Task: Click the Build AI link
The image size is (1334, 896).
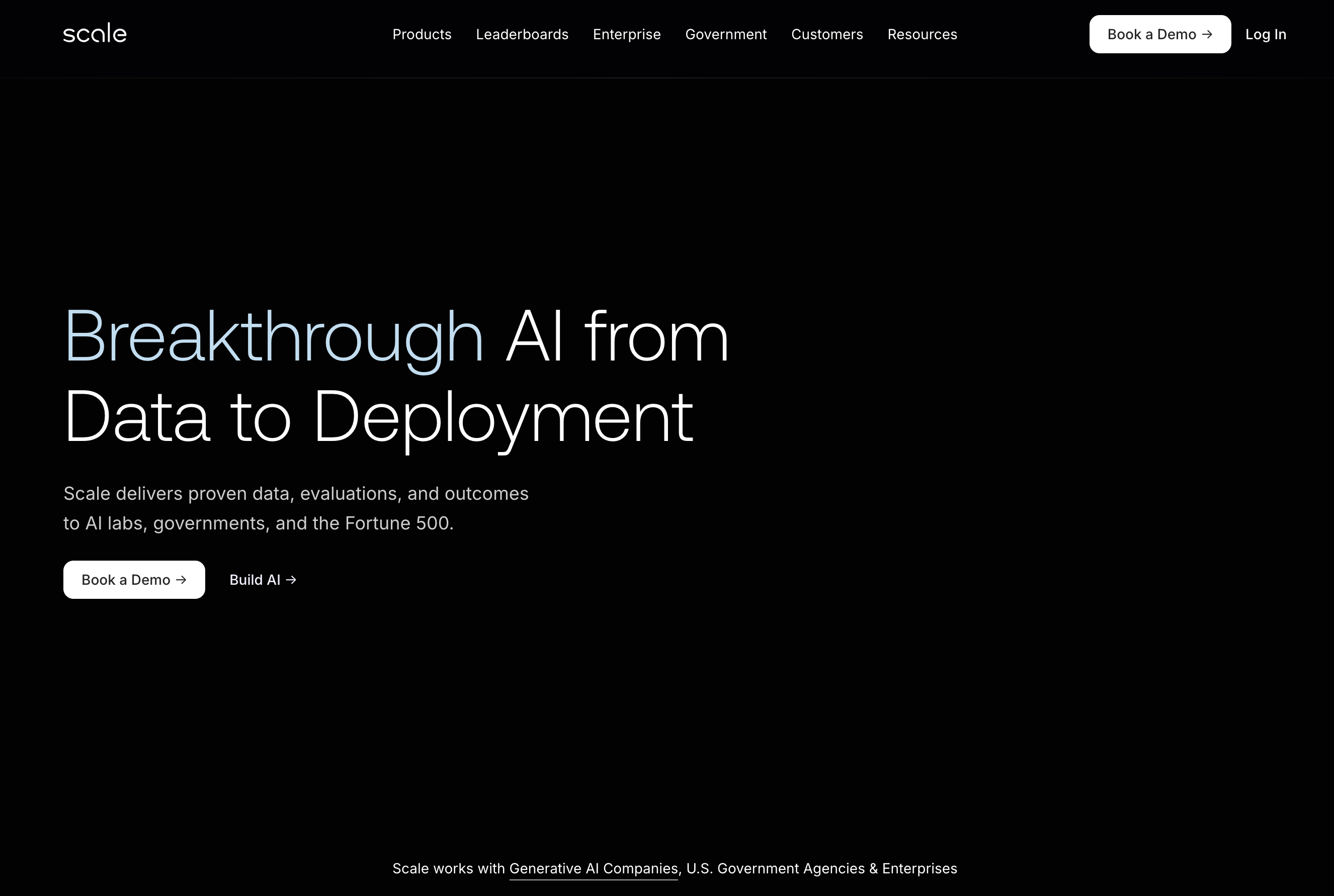Action: 262,579
